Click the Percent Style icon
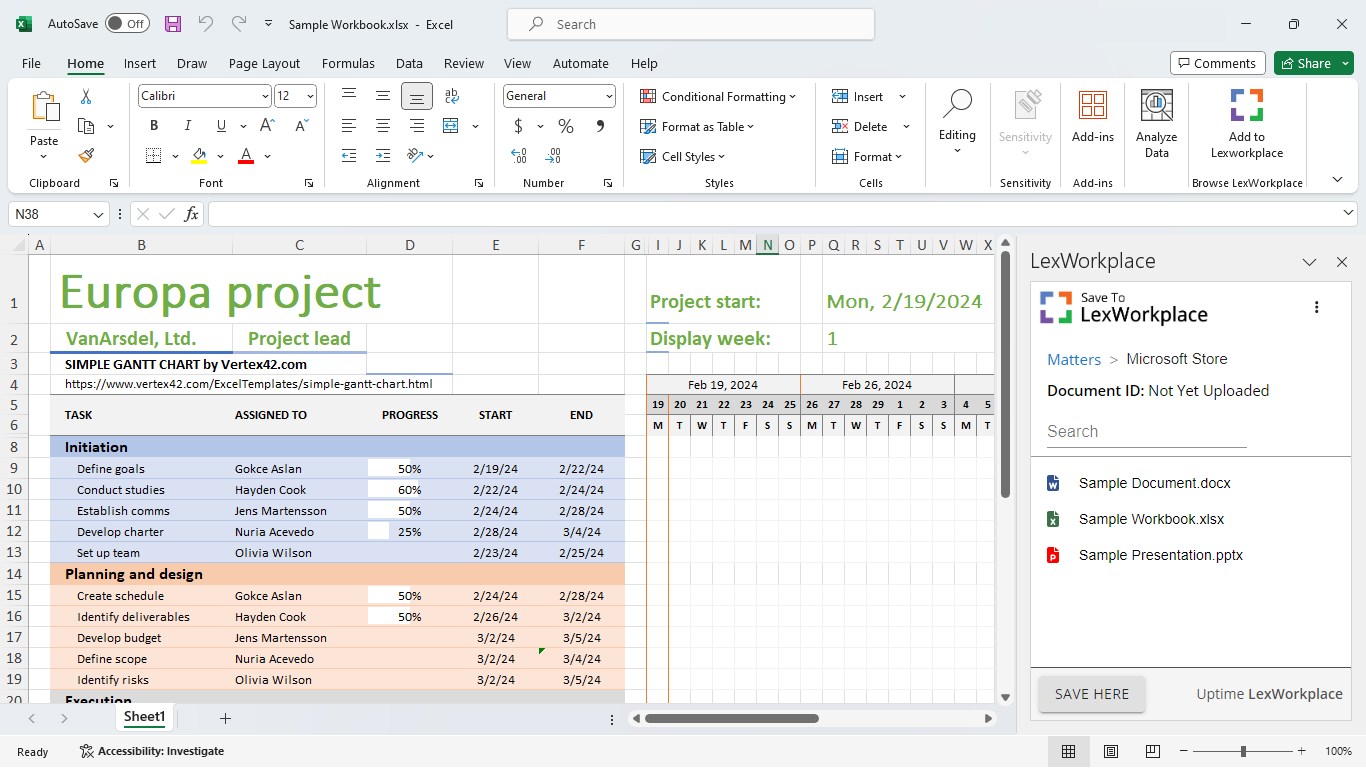The image size is (1366, 768). tap(566, 126)
